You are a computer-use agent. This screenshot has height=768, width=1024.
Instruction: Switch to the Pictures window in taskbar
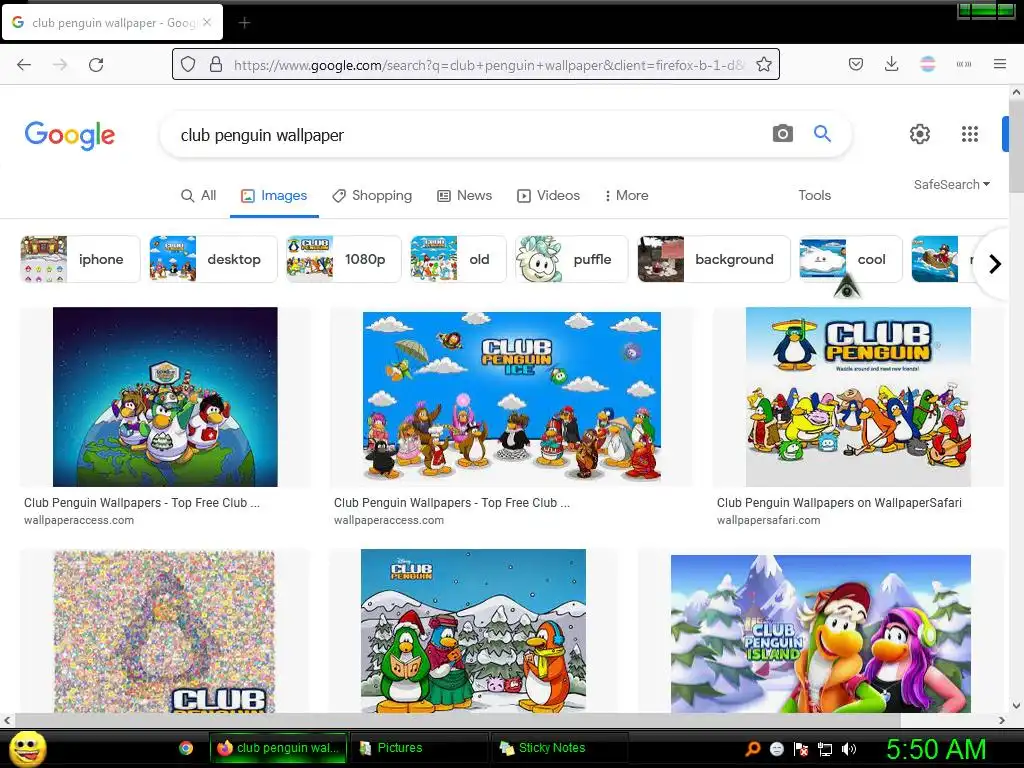pos(419,748)
